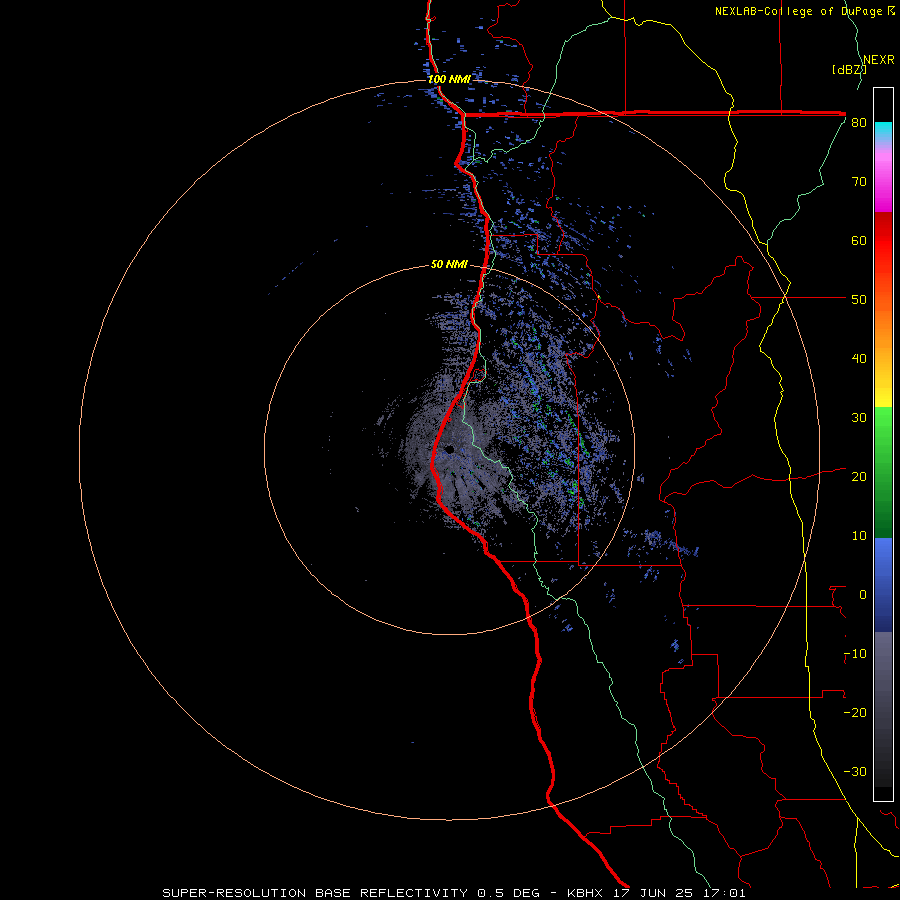Click the 40 dBZ scale value
This screenshot has height=900, width=900.
coord(859,359)
